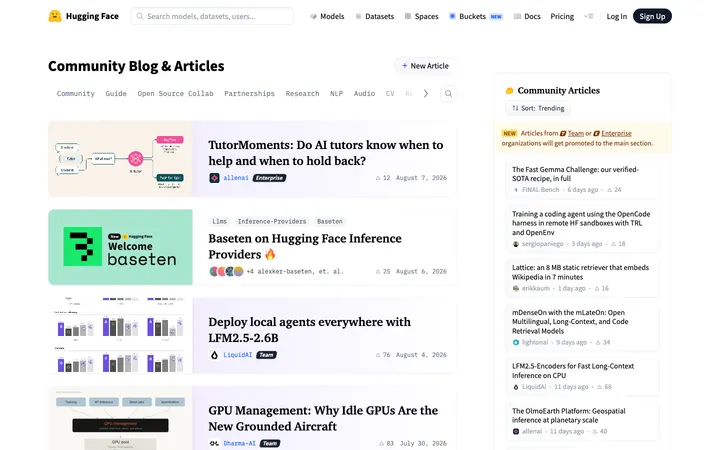Viewport: 720px width, 450px height.
Task: Open Deploy local agents everywhere article
Action: (x=309, y=330)
